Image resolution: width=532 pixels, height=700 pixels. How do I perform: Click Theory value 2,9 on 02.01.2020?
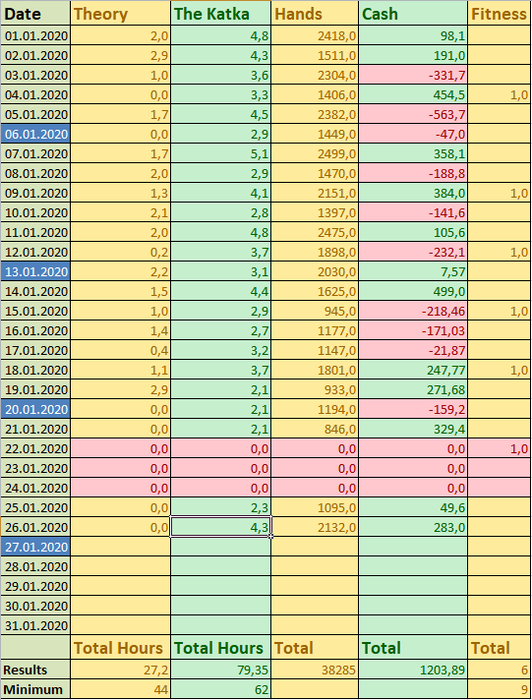(121, 55)
